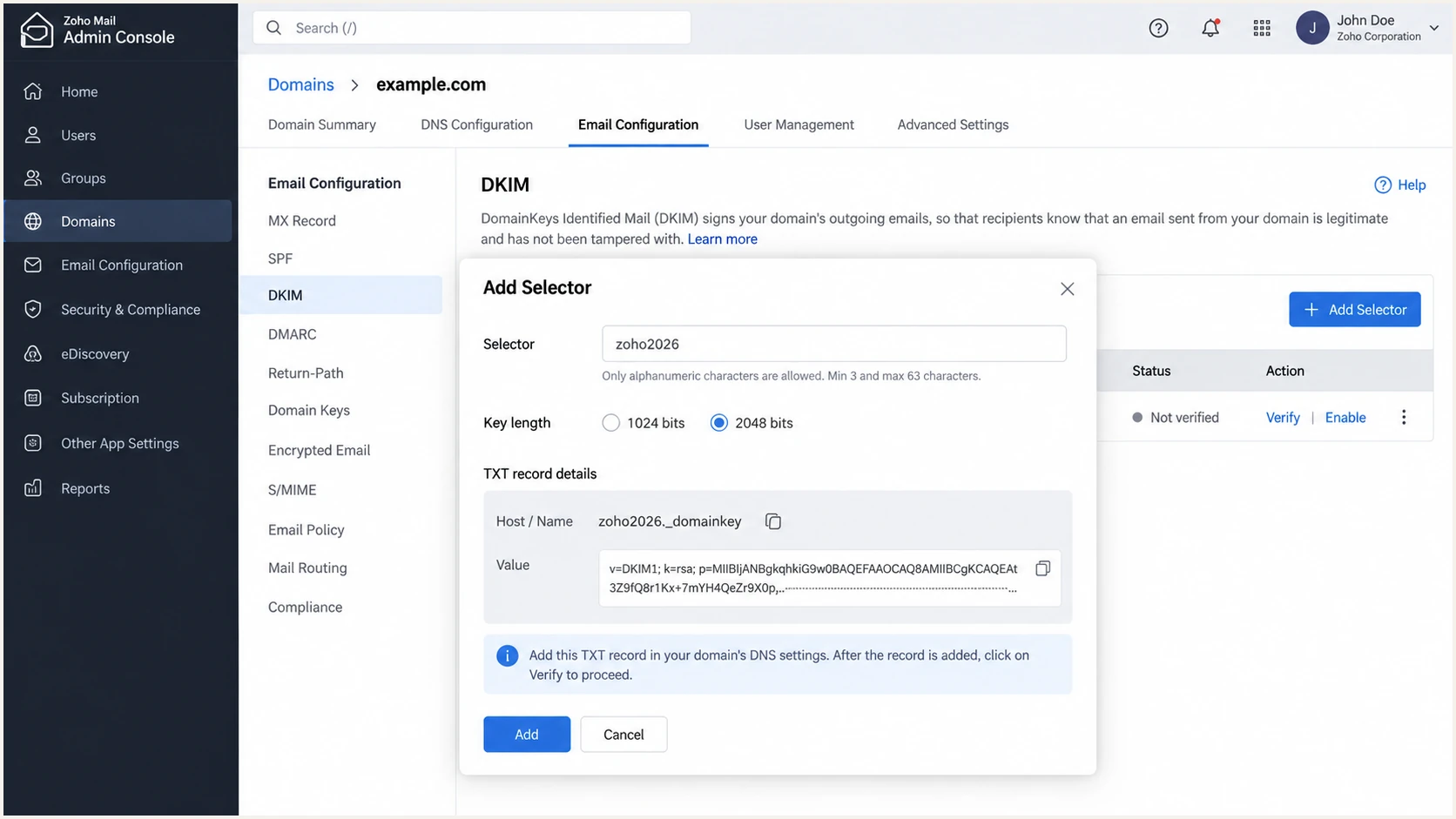Click the Add button in dialog
This screenshot has width=1456, height=819.
pyautogui.click(x=527, y=735)
